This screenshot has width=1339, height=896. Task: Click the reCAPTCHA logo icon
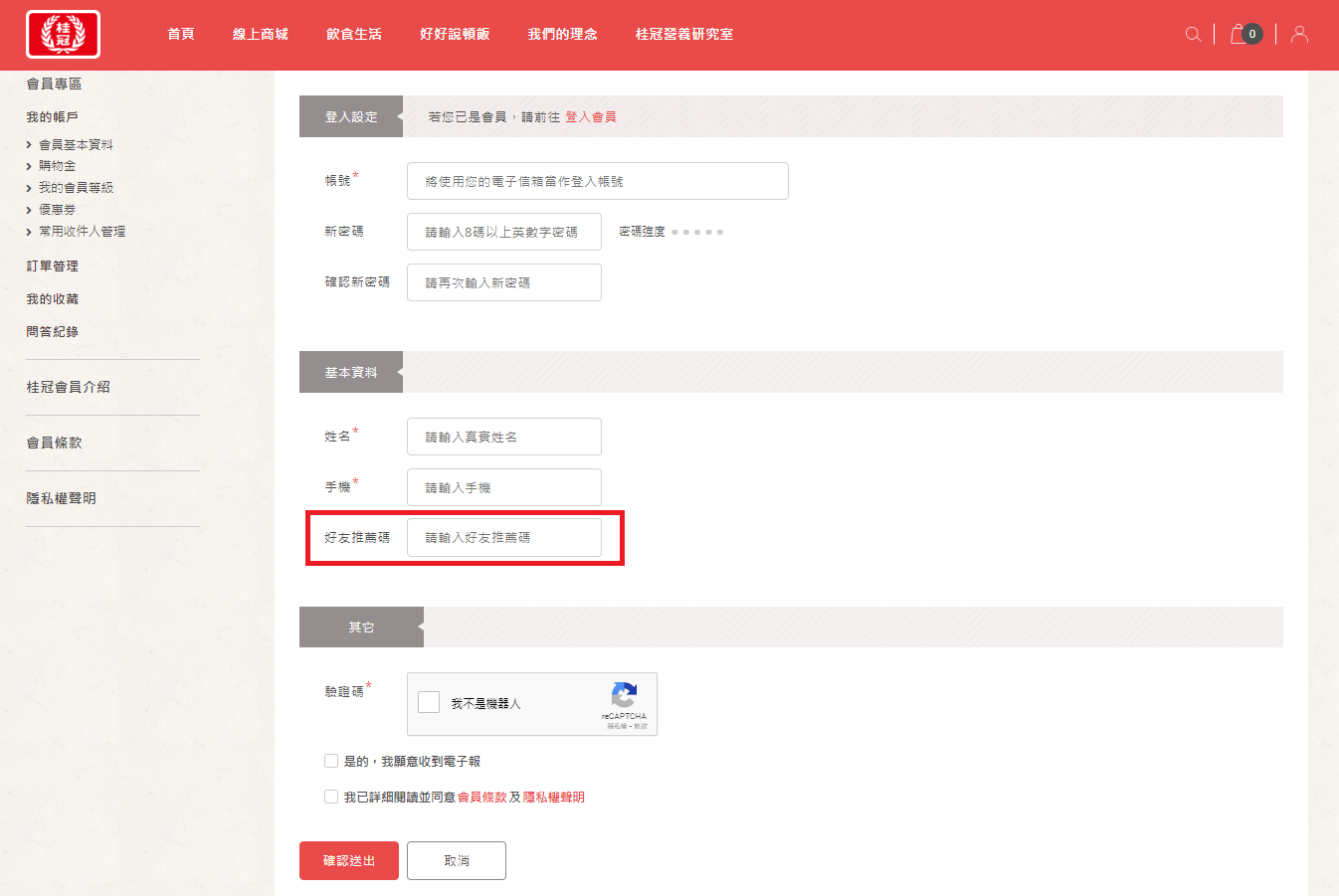click(624, 695)
